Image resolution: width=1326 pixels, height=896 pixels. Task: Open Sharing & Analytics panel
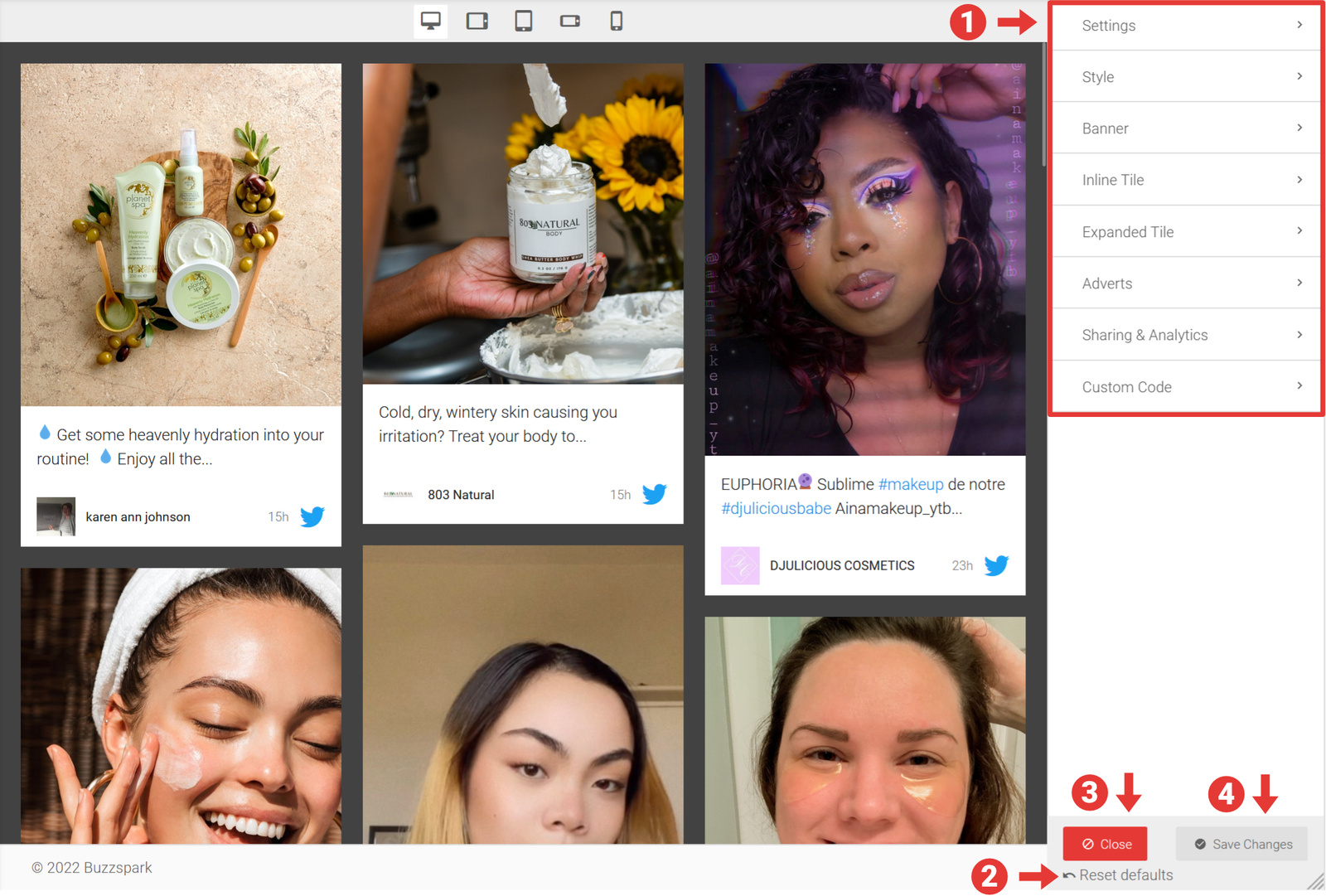click(x=1186, y=335)
